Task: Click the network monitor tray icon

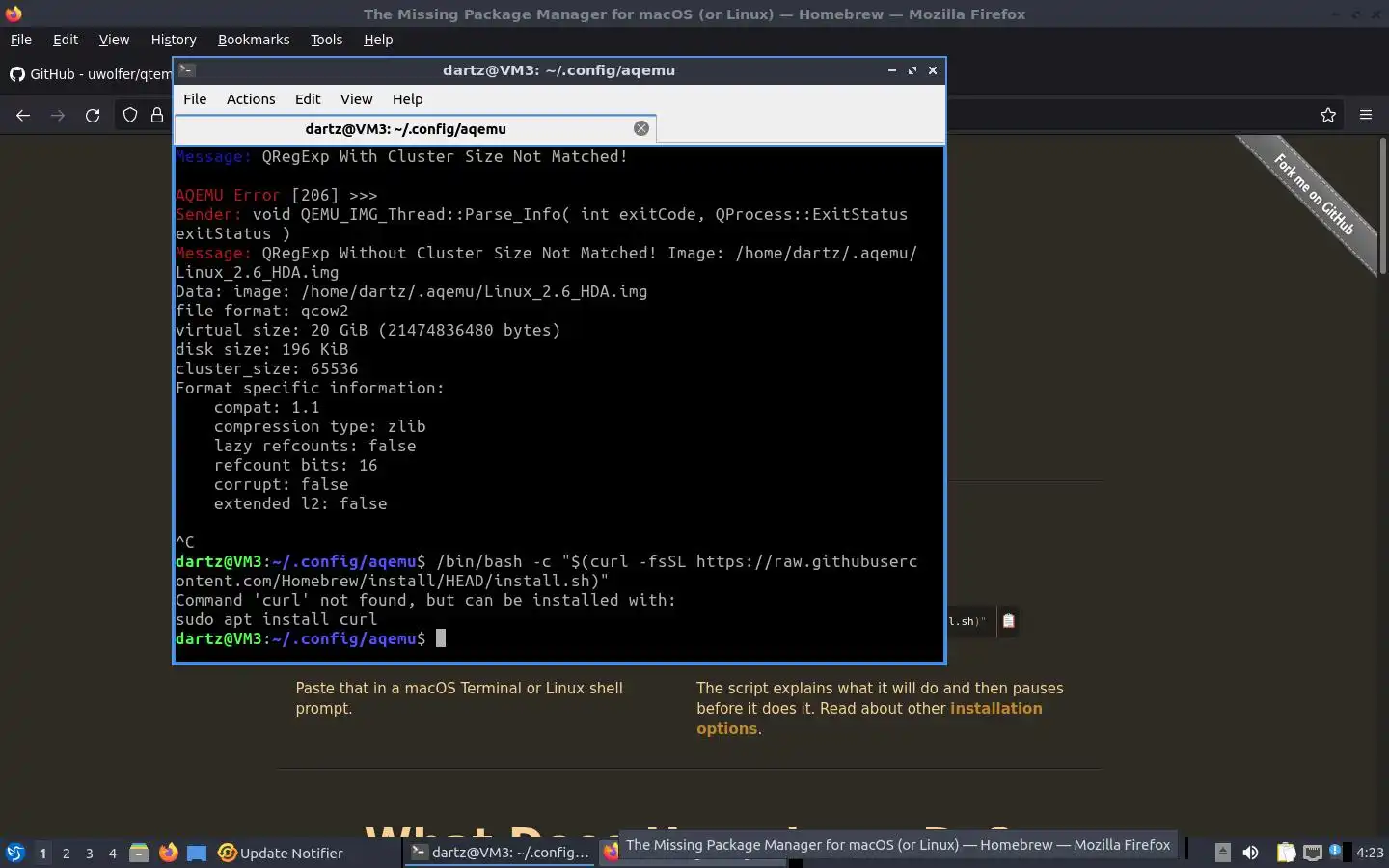Action: coord(1312,853)
